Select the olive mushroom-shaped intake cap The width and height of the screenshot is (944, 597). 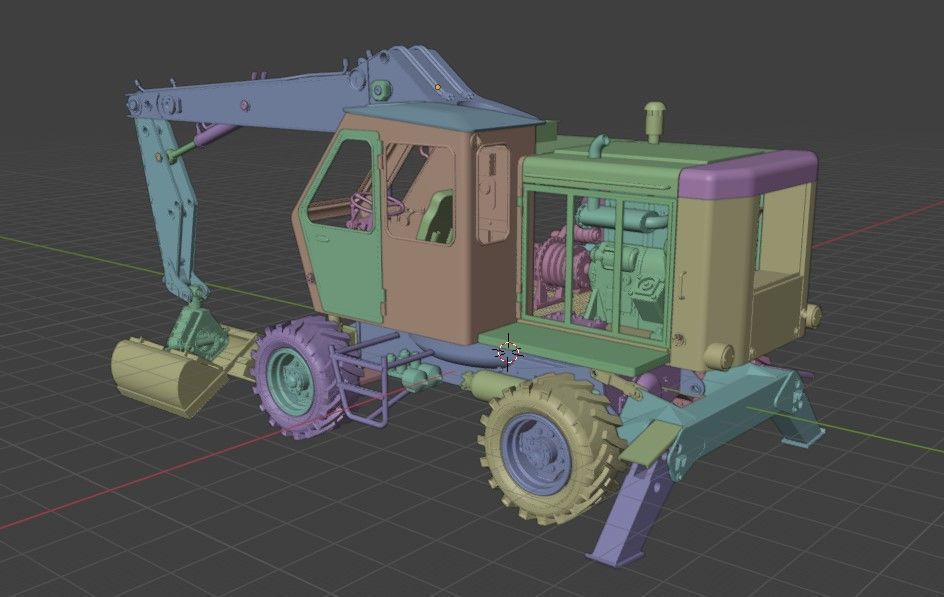655,120
